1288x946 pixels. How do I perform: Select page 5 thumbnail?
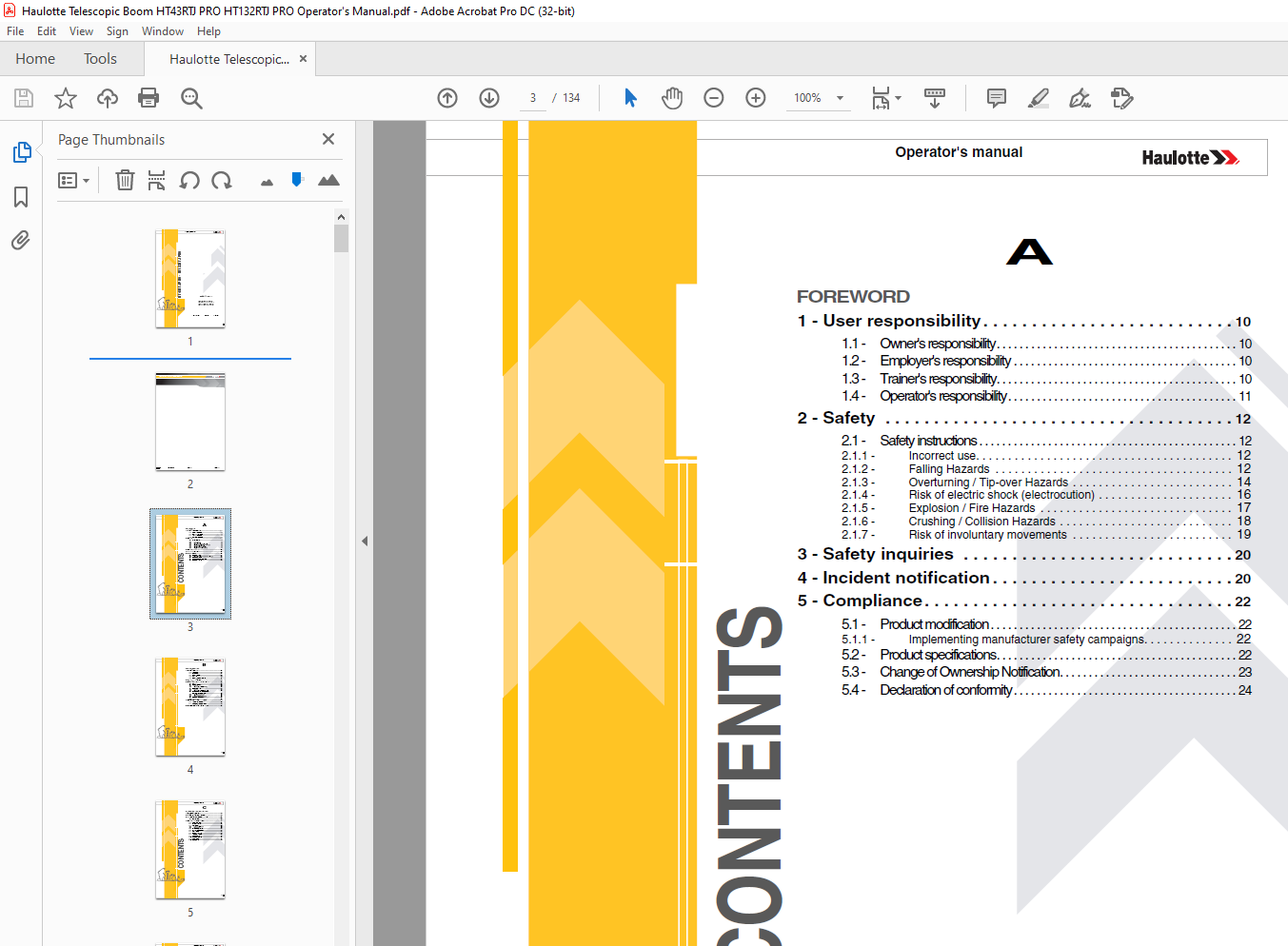190,850
